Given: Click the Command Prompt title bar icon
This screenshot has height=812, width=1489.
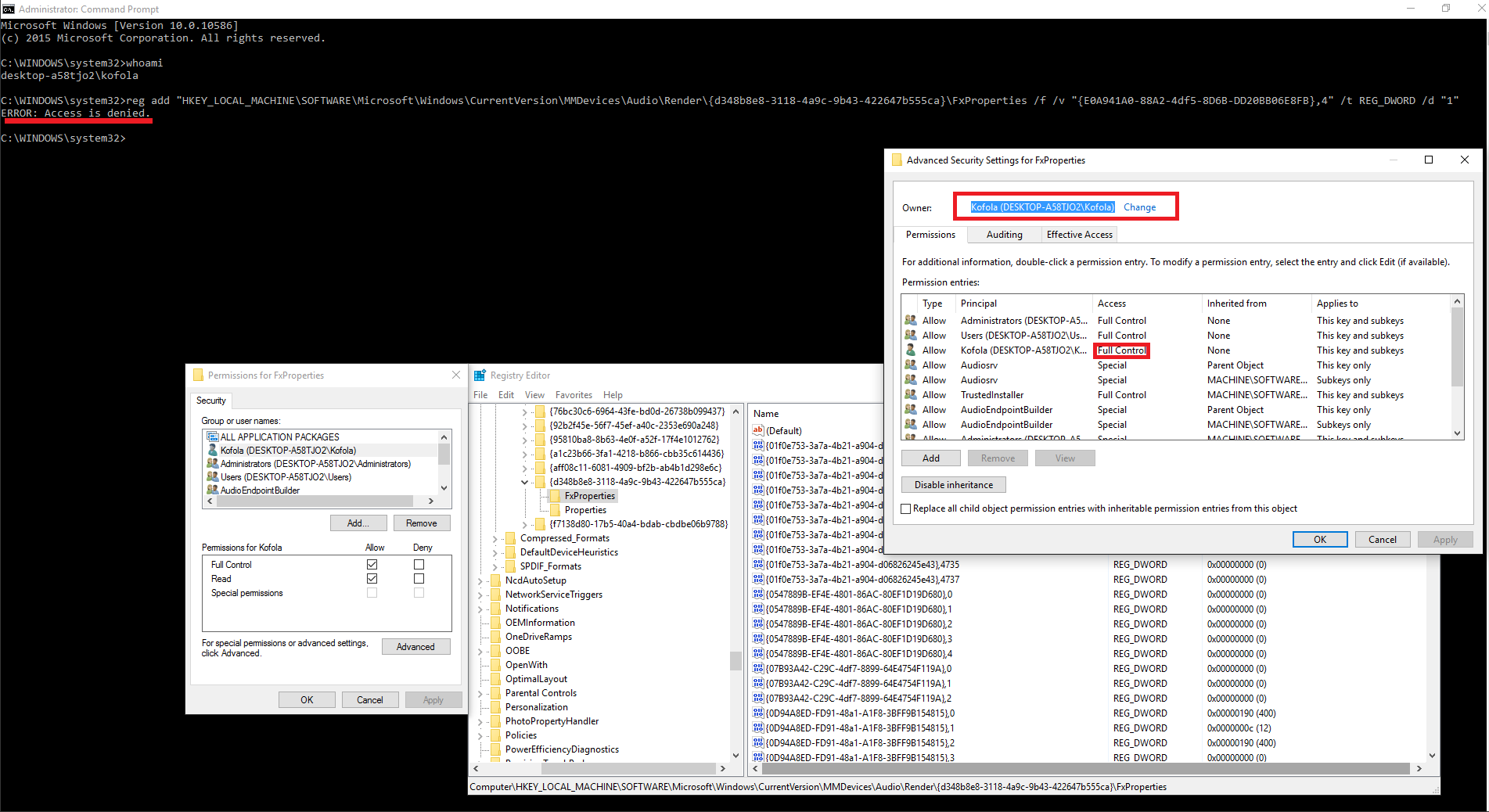Looking at the screenshot, I should coord(8,9).
